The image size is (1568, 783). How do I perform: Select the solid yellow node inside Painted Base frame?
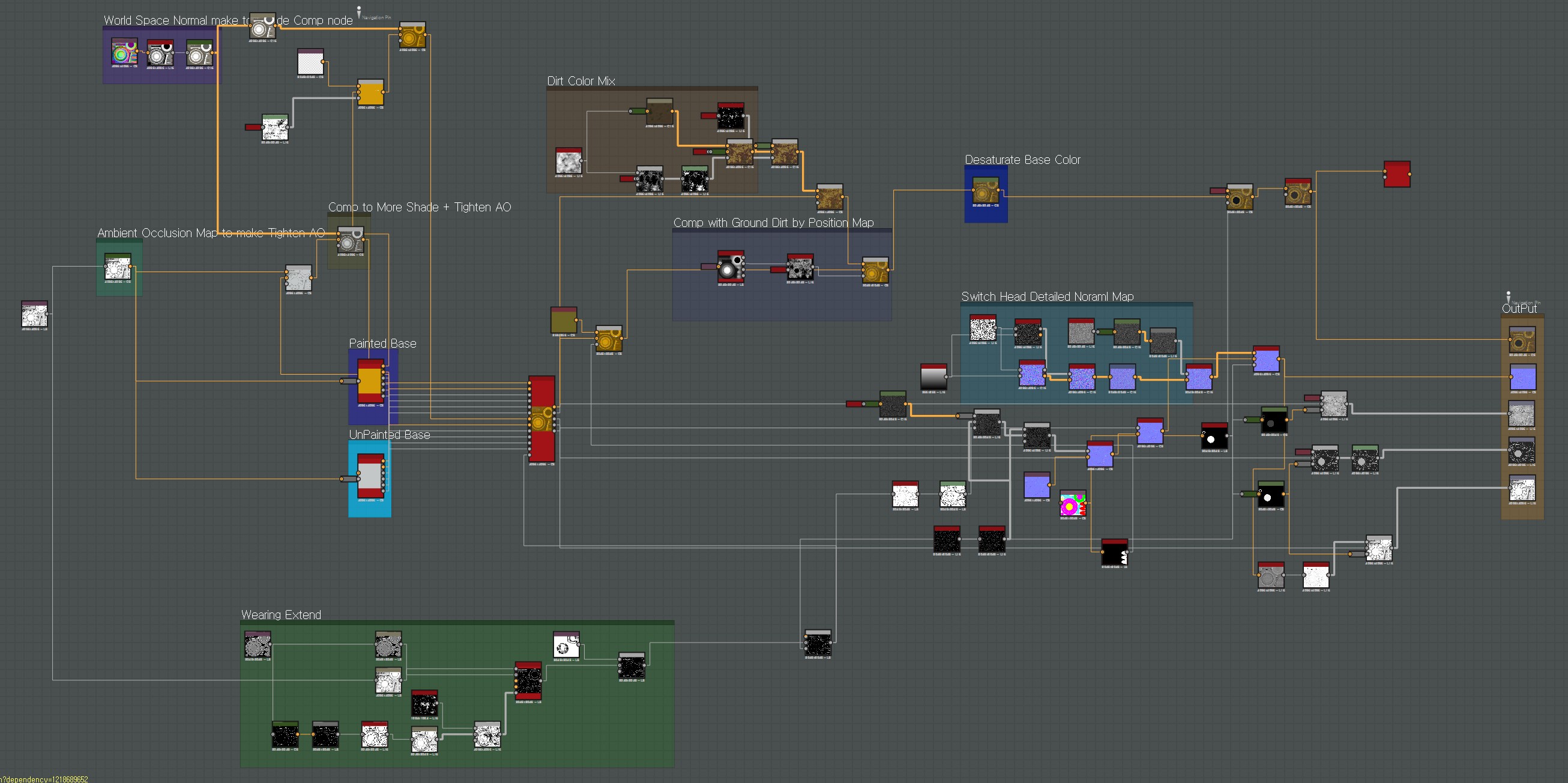click(x=370, y=382)
